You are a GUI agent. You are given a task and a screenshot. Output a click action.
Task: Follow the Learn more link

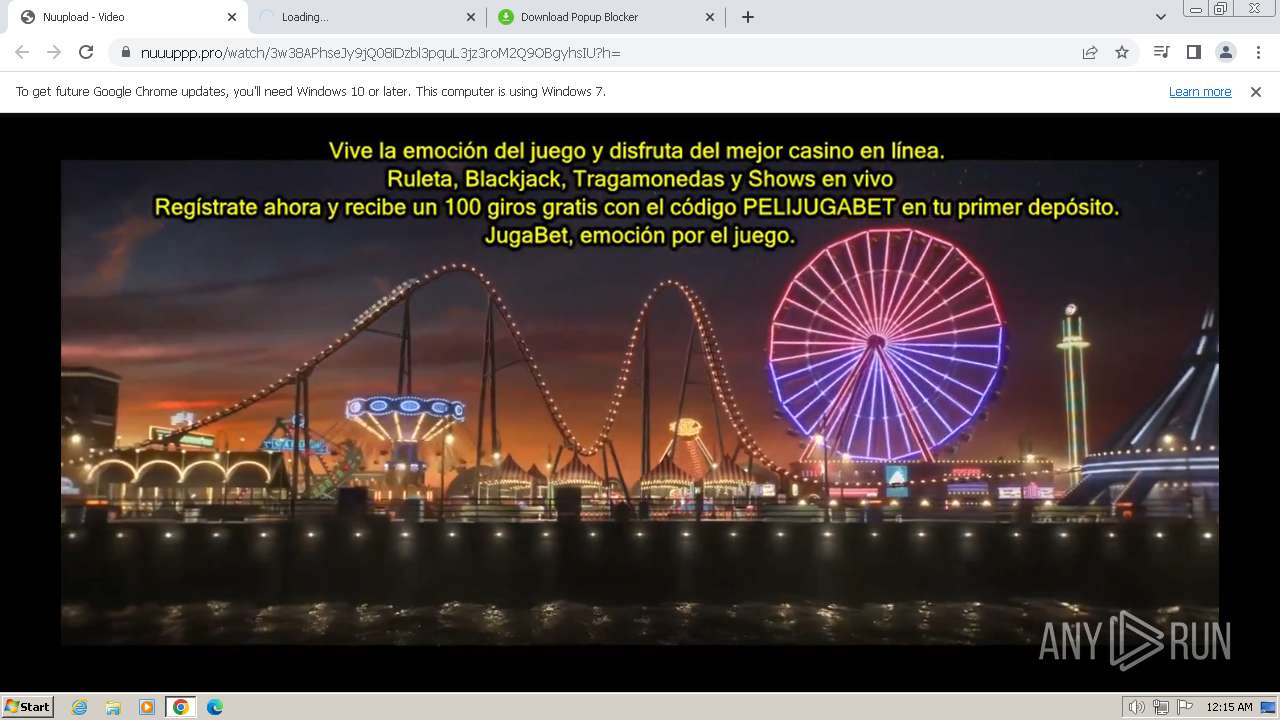(1200, 91)
